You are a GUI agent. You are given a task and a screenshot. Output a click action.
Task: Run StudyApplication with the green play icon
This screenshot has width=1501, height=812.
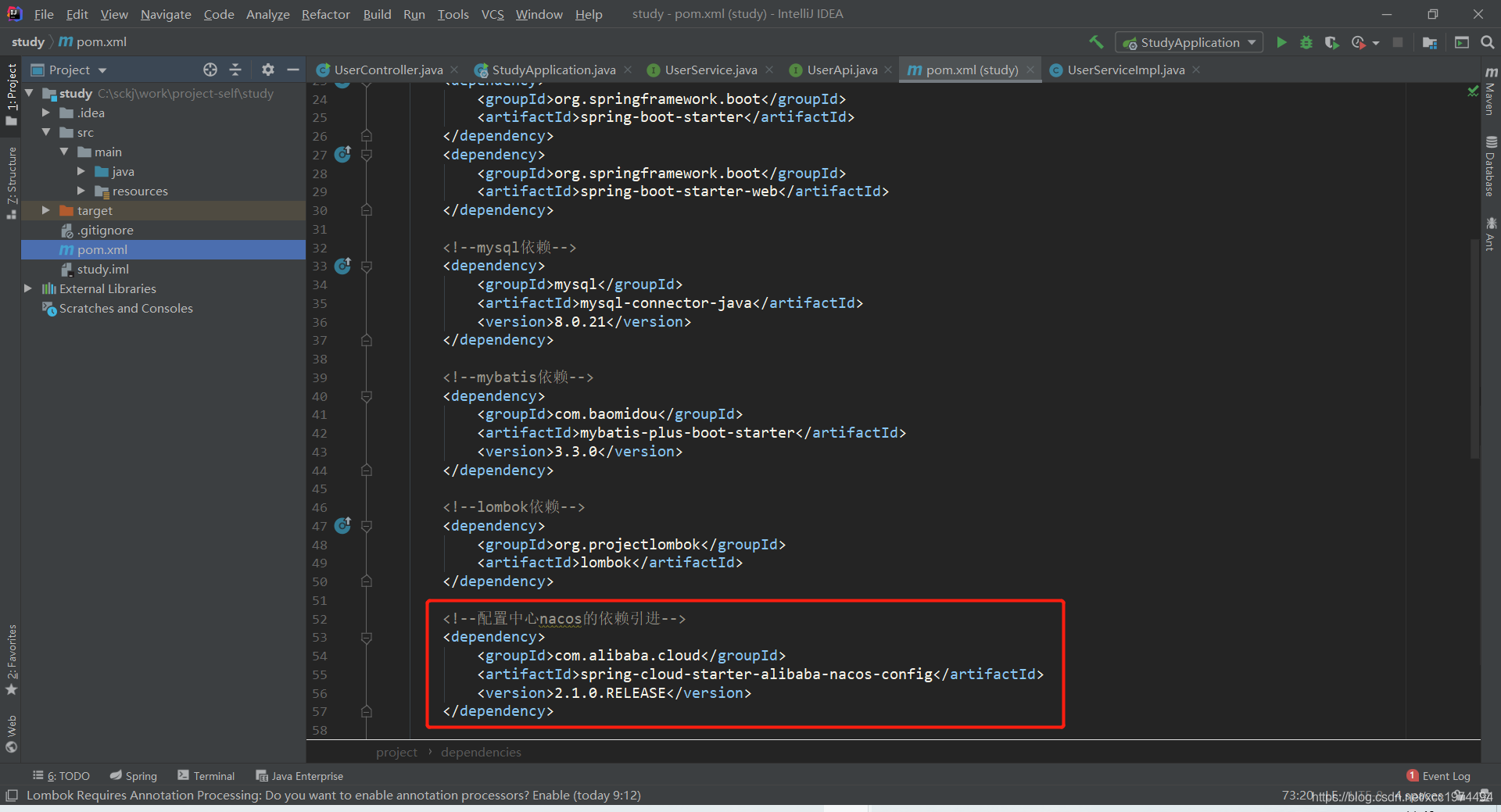point(1281,42)
